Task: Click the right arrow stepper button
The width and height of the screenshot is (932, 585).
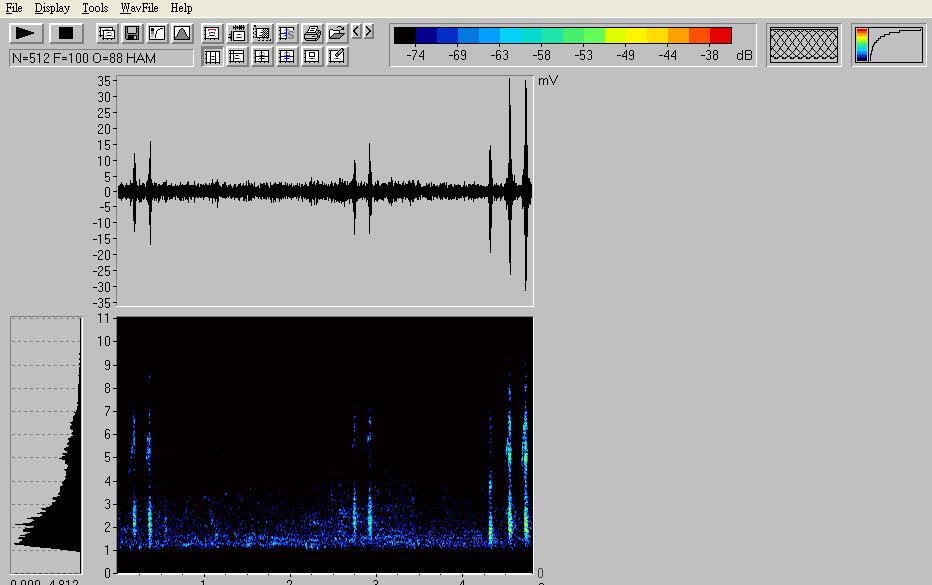Action: pyautogui.click(x=369, y=31)
